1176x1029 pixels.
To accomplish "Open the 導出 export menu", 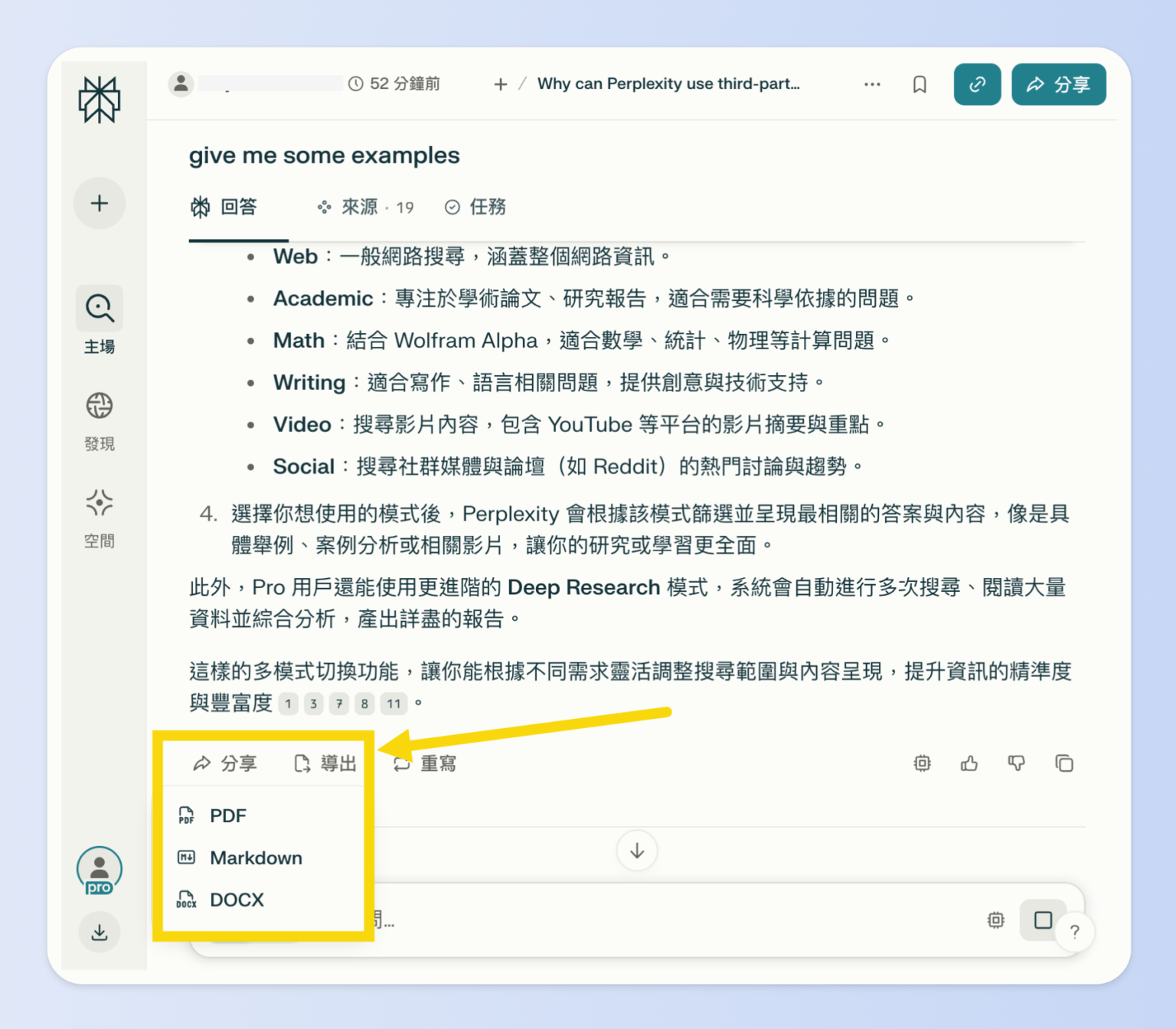I will [x=324, y=763].
